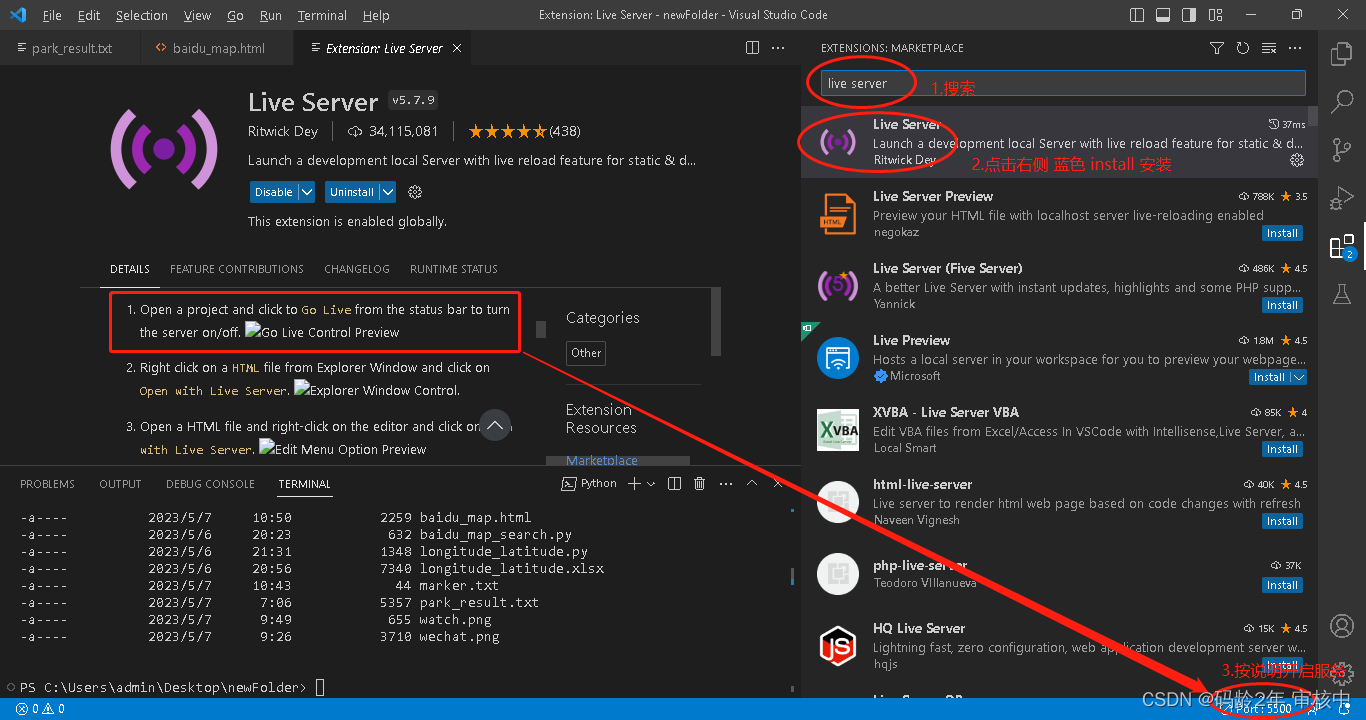Click the Live Server extension logo image

[163, 149]
